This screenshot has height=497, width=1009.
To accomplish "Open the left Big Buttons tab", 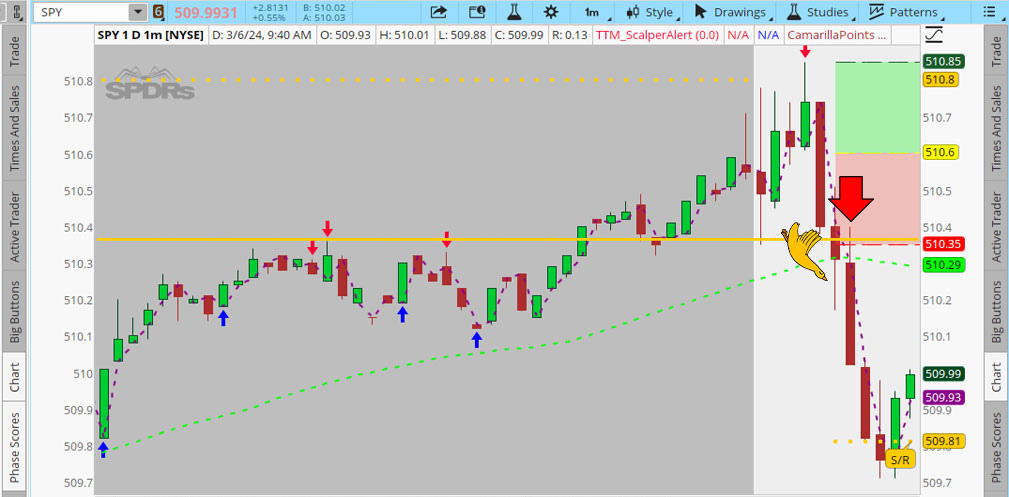I will [x=14, y=312].
